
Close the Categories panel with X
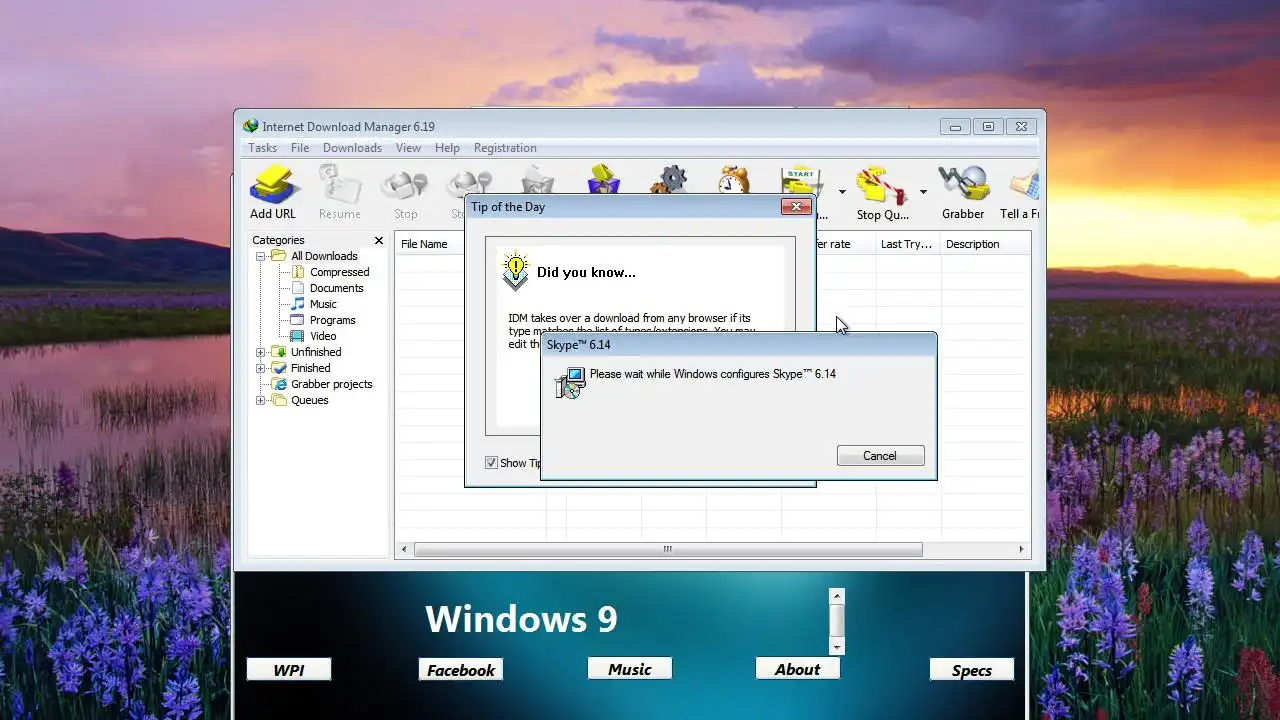379,240
